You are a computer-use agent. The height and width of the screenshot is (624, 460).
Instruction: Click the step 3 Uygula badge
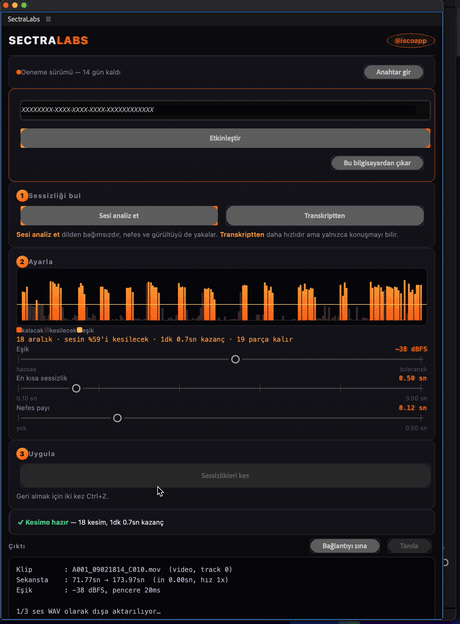[x=22, y=454]
